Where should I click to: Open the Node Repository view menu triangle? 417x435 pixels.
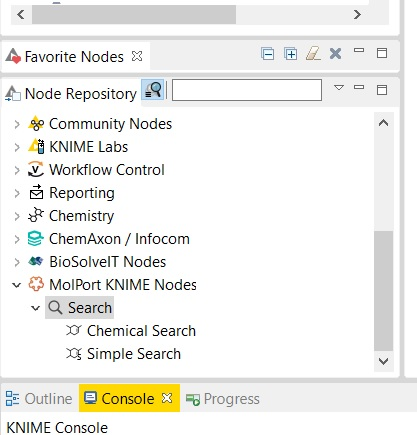point(339,88)
